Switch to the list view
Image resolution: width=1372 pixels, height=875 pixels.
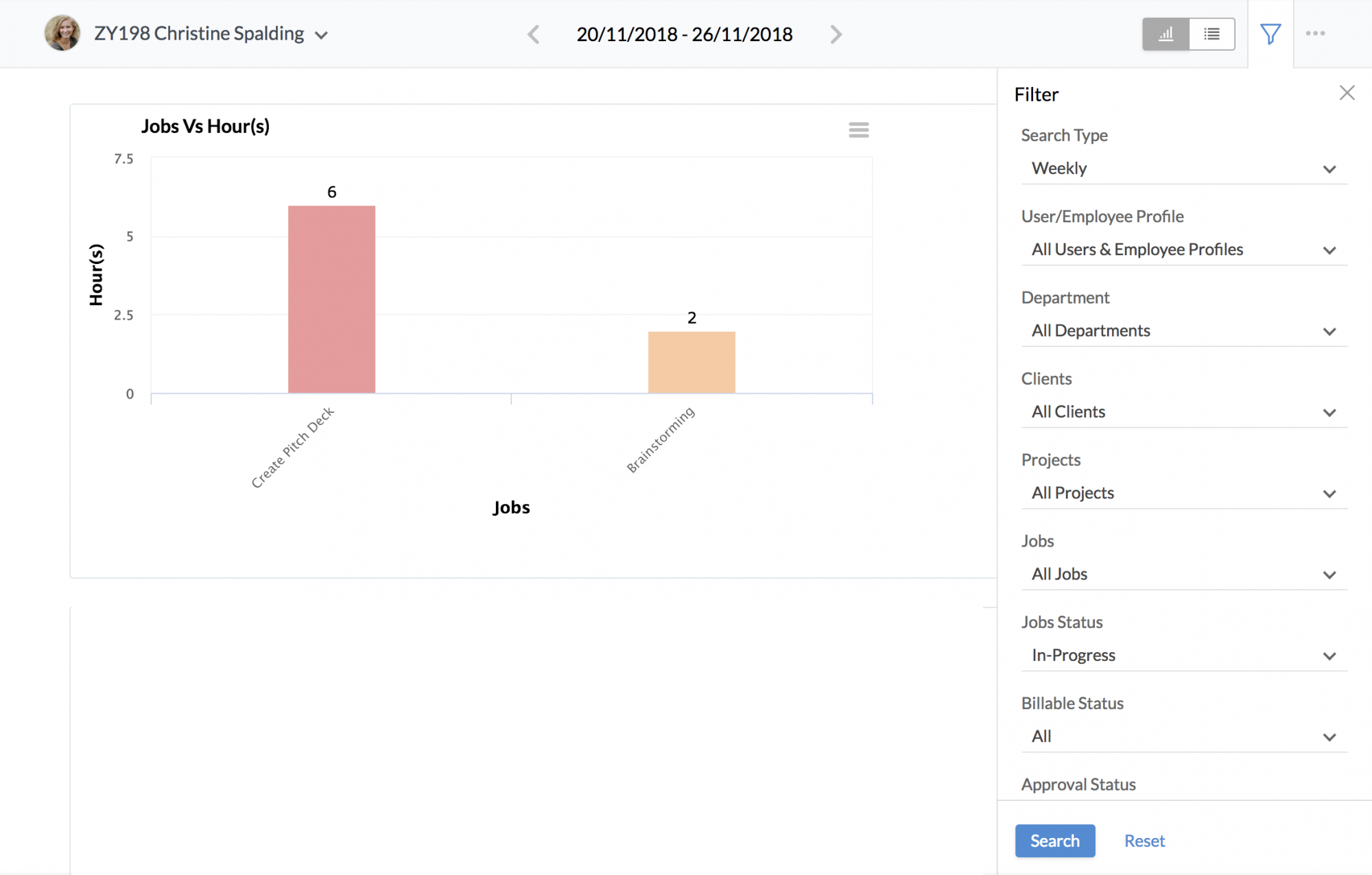tap(1211, 34)
